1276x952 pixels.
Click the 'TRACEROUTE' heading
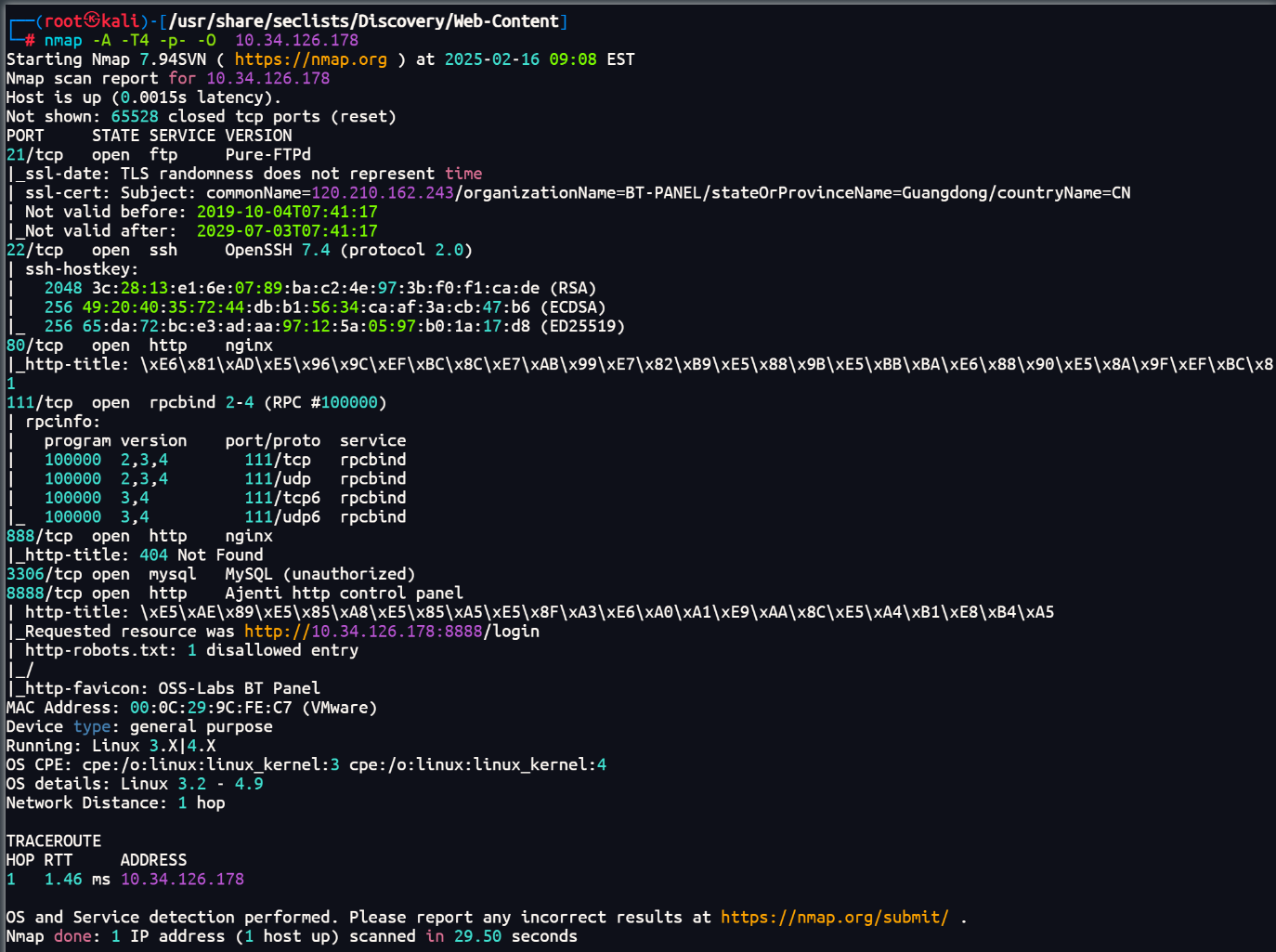click(x=54, y=841)
